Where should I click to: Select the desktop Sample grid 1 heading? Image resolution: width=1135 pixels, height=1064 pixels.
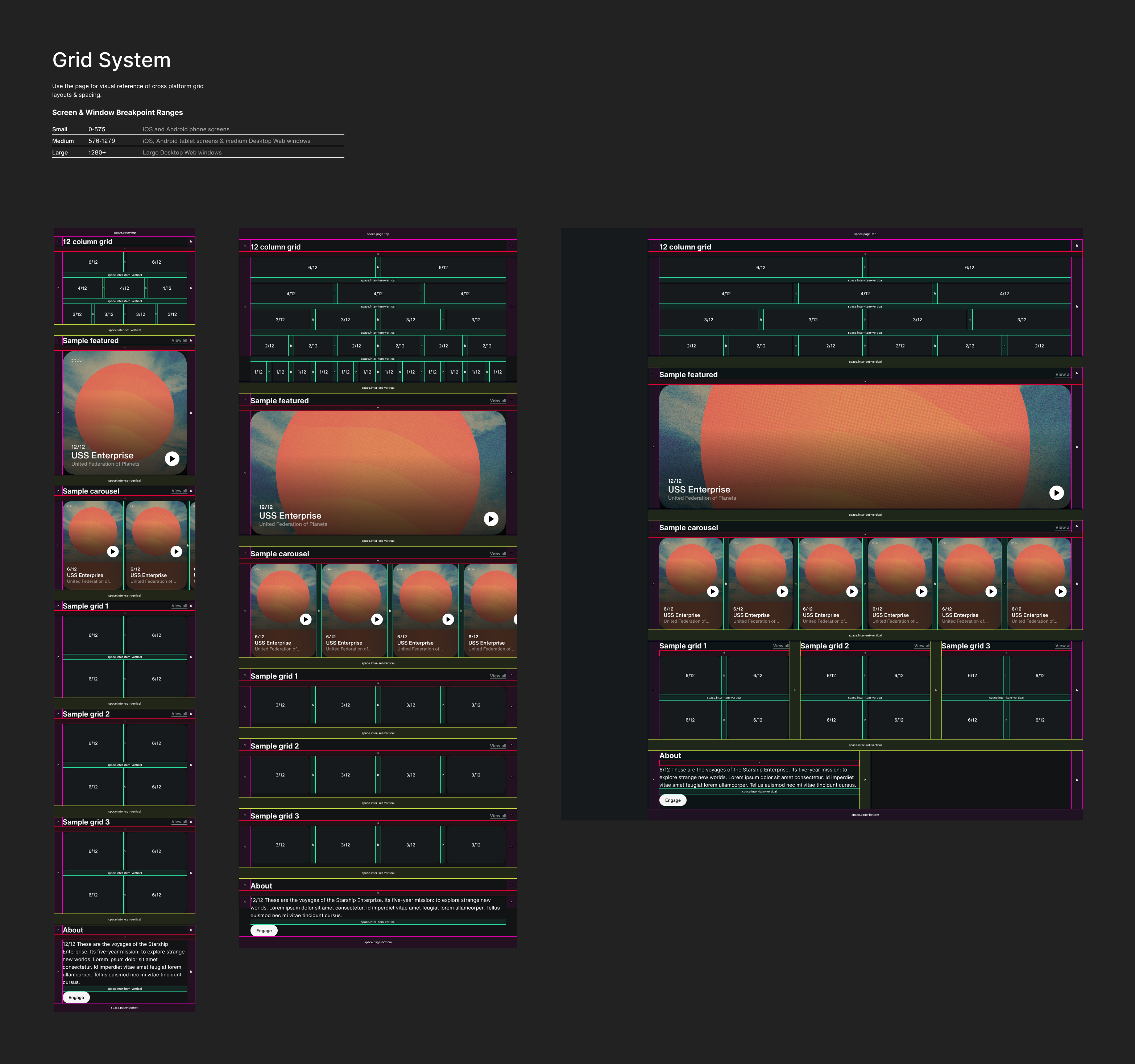[683, 646]
